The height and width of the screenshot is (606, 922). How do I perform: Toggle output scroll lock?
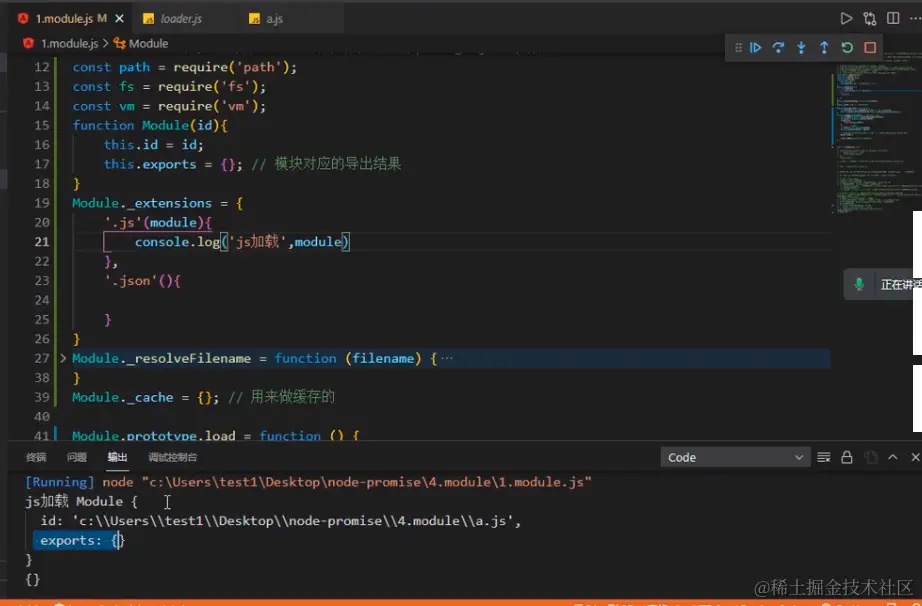[x=847, y=457]
